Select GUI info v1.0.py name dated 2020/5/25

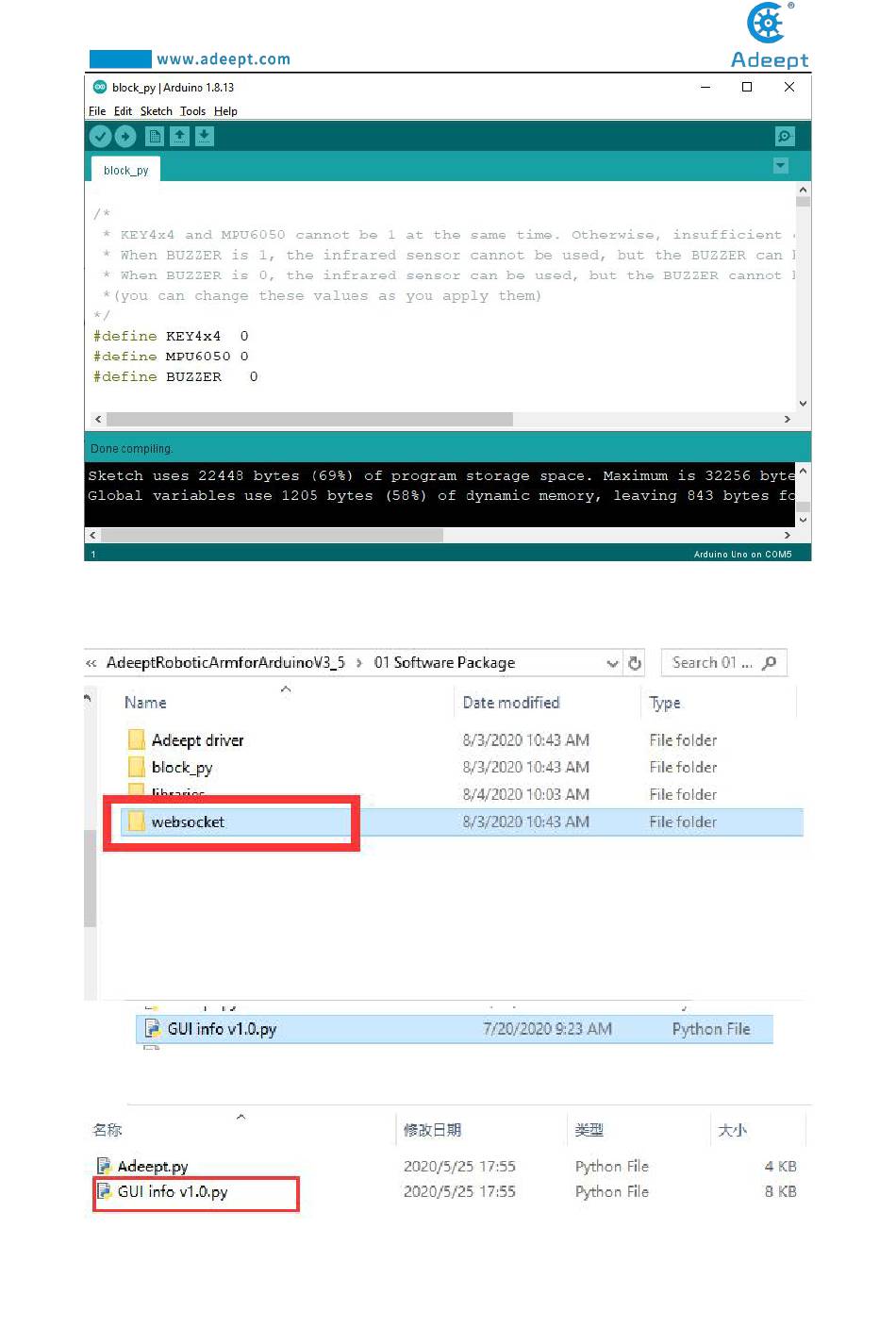(173, 1192)
